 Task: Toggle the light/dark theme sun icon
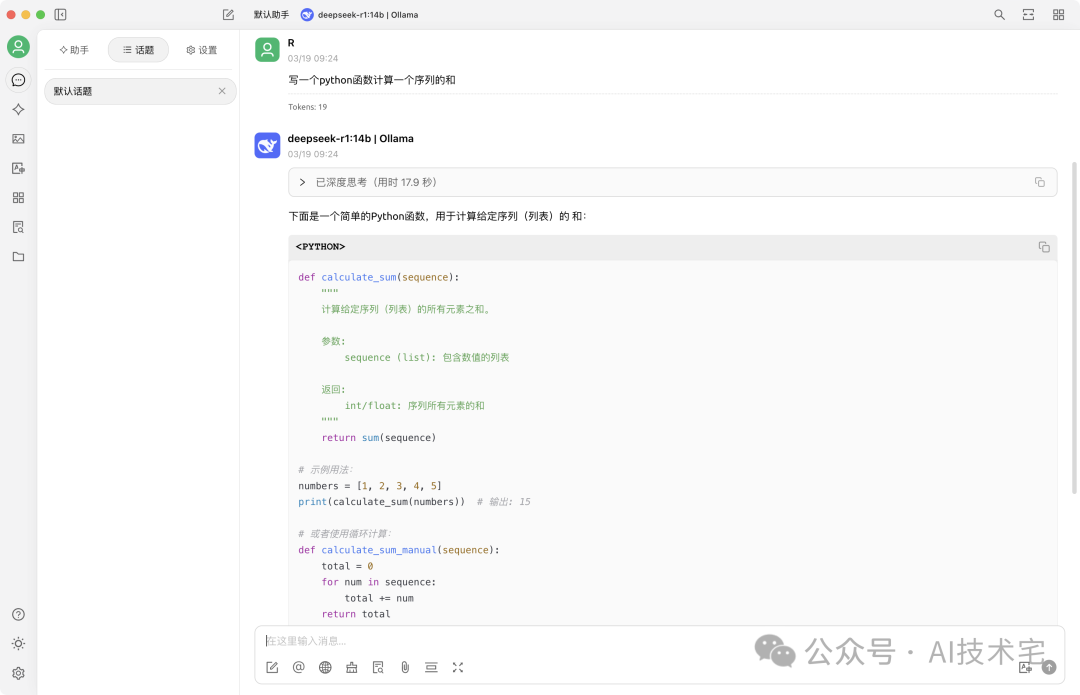pos(19,644)
